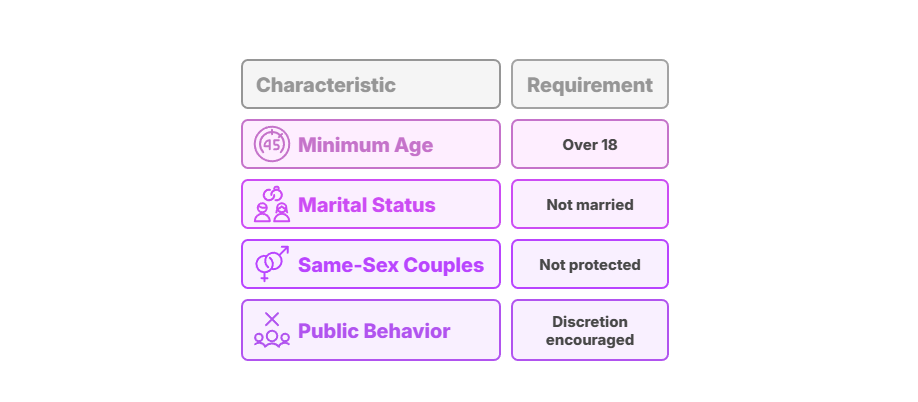Select the Not married requirement cell
Screen dimensions: 918x402
(590, 204)
